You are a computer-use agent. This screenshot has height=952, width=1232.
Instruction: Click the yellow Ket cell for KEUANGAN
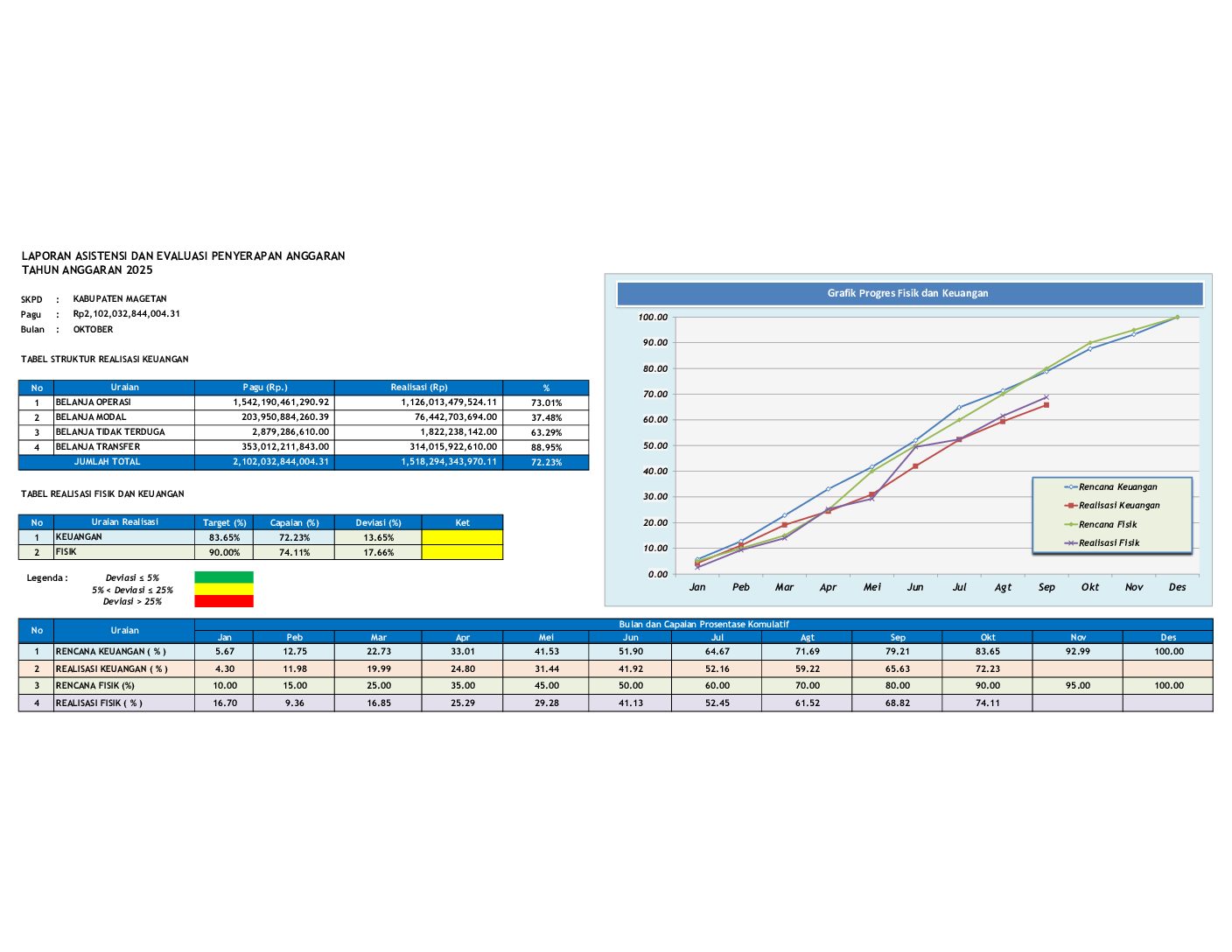click(x=462, y=537)
